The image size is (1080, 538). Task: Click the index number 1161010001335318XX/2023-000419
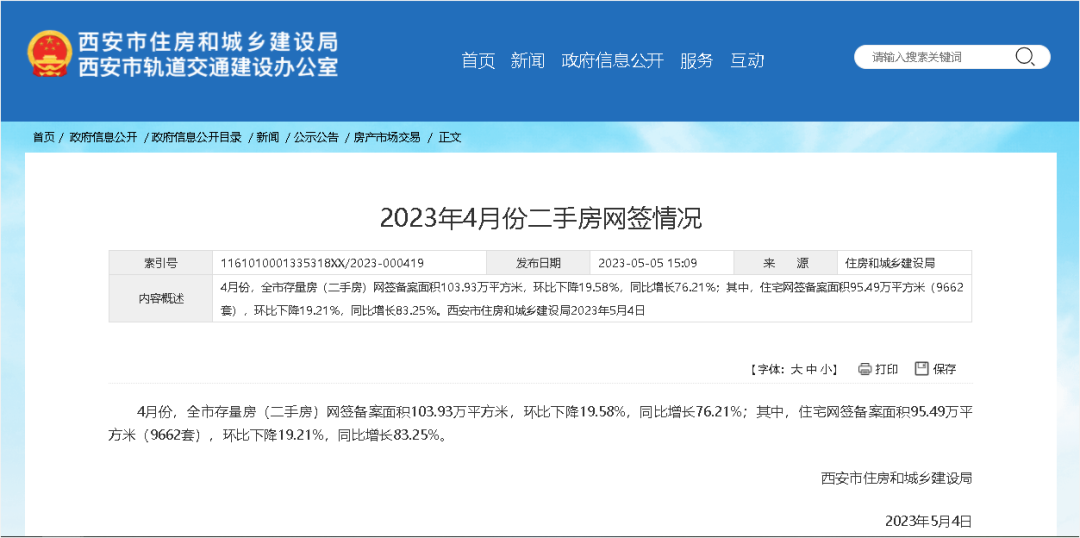click(322, 263)
